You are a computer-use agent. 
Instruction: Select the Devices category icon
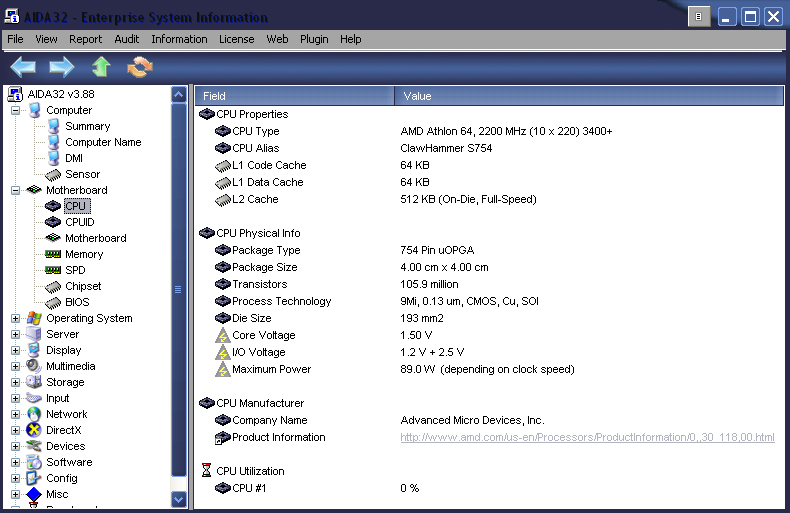[34, 446]
